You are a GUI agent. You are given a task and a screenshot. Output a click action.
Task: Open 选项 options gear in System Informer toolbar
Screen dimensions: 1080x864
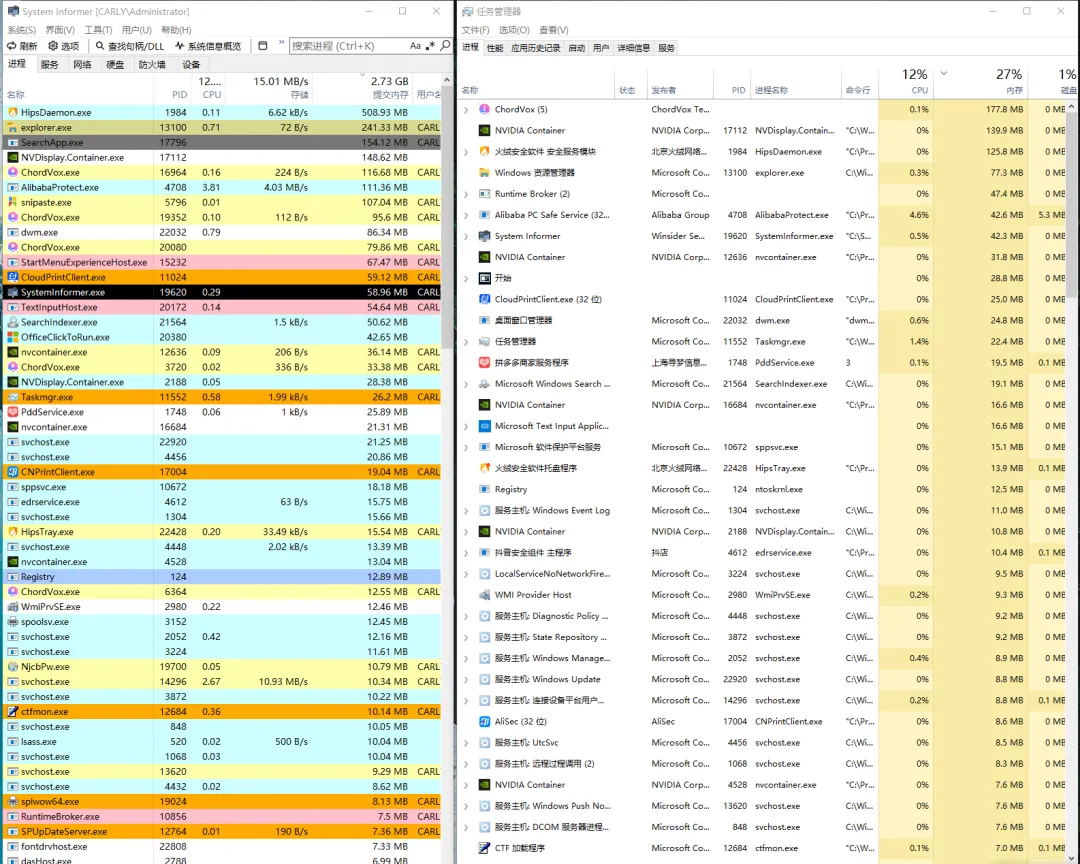(53, 46)
